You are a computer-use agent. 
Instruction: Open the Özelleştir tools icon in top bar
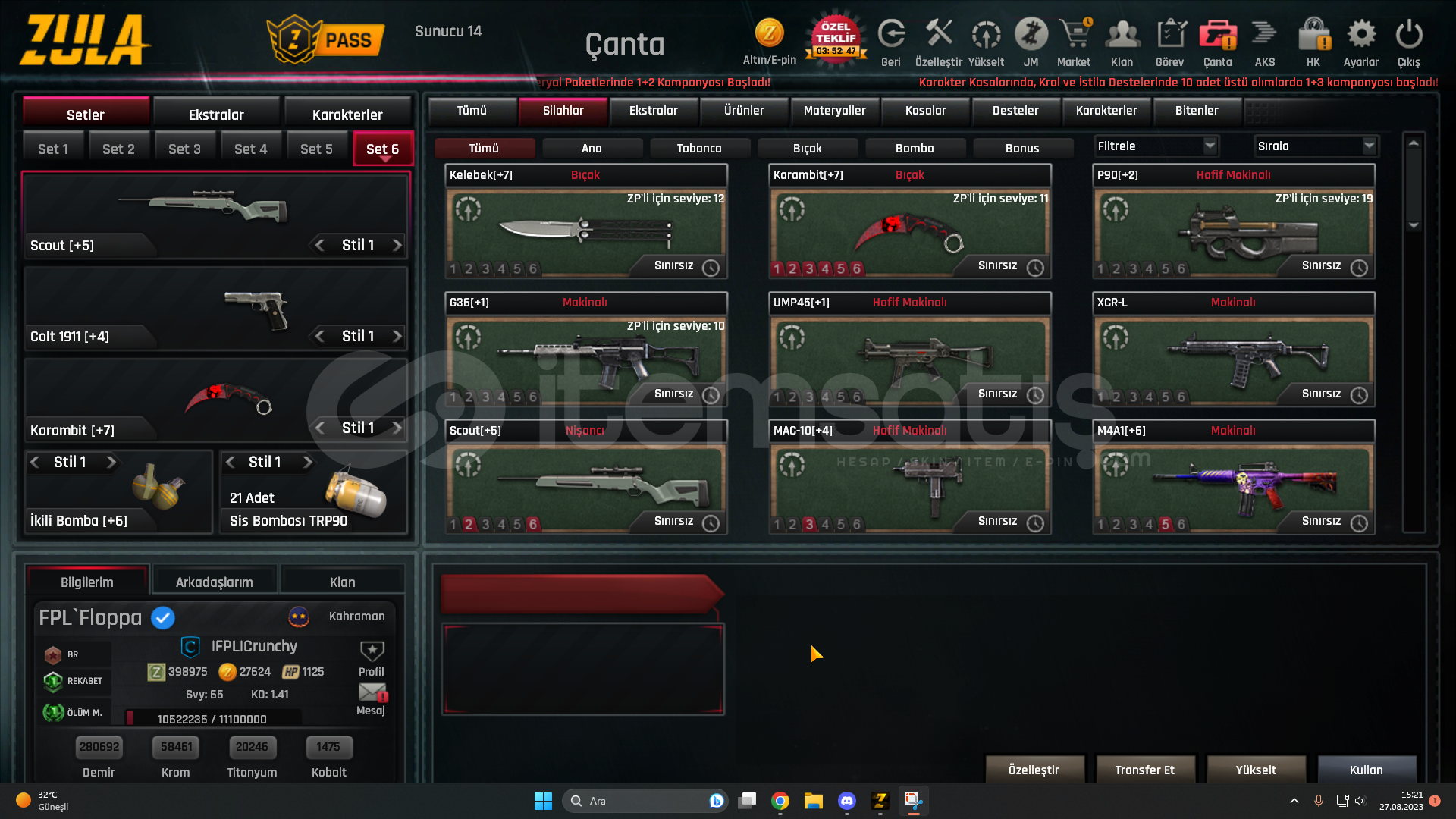[939, 34]
